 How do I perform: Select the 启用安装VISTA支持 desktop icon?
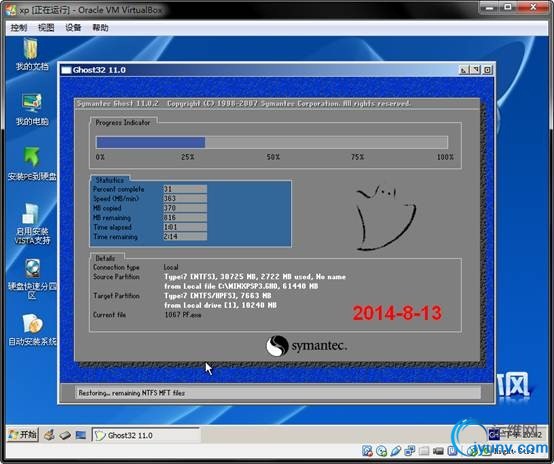(32, 224)
